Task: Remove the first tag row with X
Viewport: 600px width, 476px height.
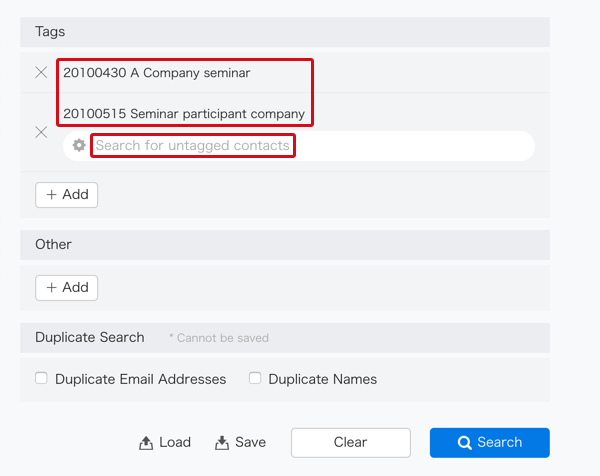Action: [x=41, y=72]
